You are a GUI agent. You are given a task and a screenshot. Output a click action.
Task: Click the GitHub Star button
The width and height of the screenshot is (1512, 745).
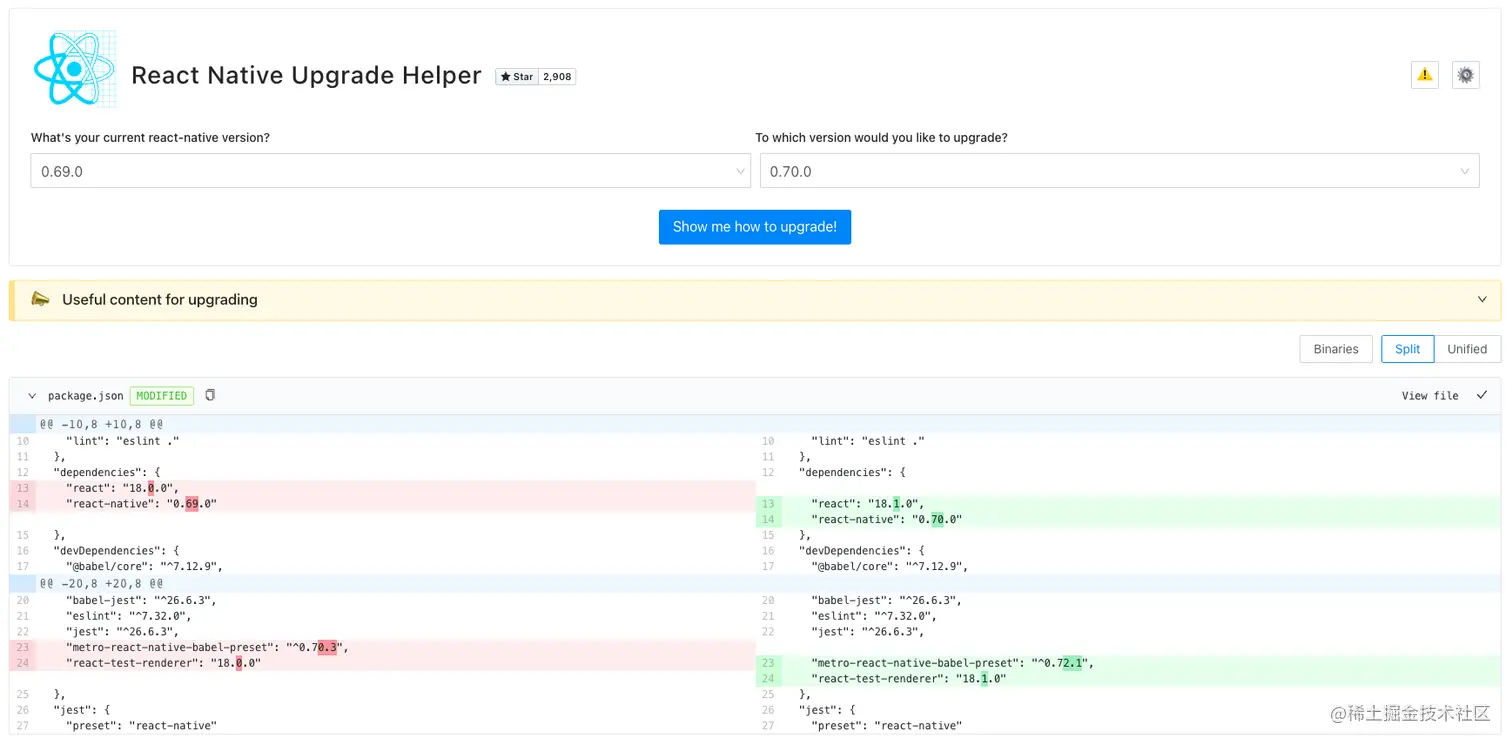point(517,77)
